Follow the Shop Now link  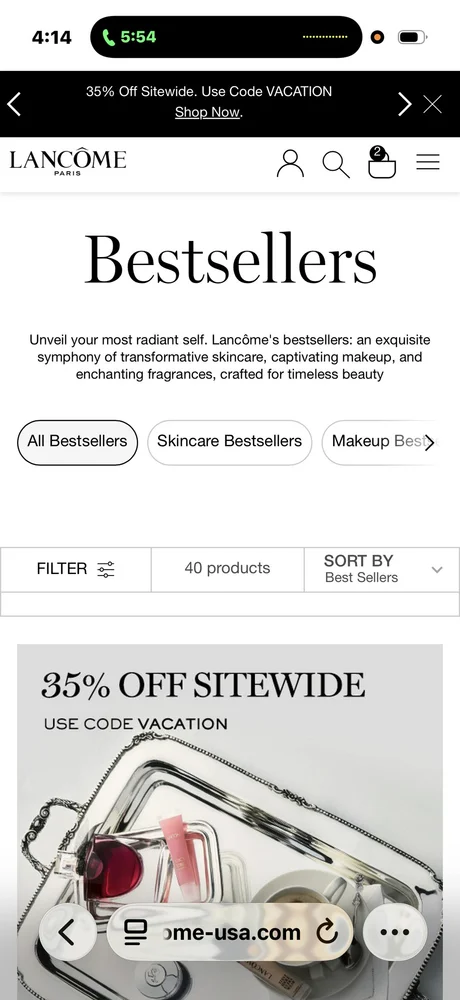coord(207,112)
